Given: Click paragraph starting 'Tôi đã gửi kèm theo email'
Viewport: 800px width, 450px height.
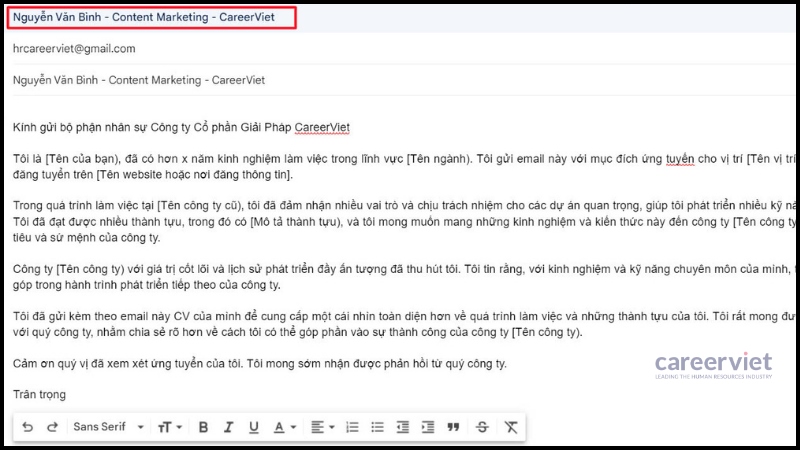Looking at the screenshot, I should pos(403,324).
